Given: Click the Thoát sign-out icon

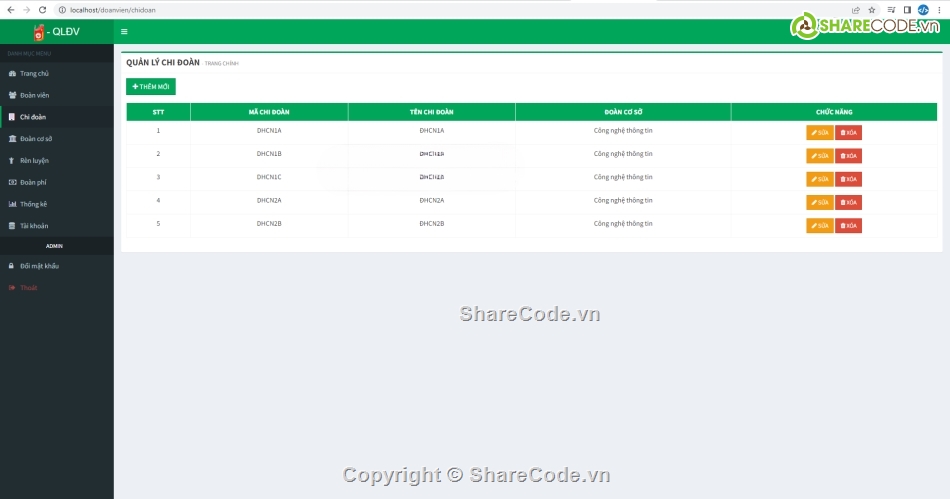Looking at the screenshot, I should 12,288.
